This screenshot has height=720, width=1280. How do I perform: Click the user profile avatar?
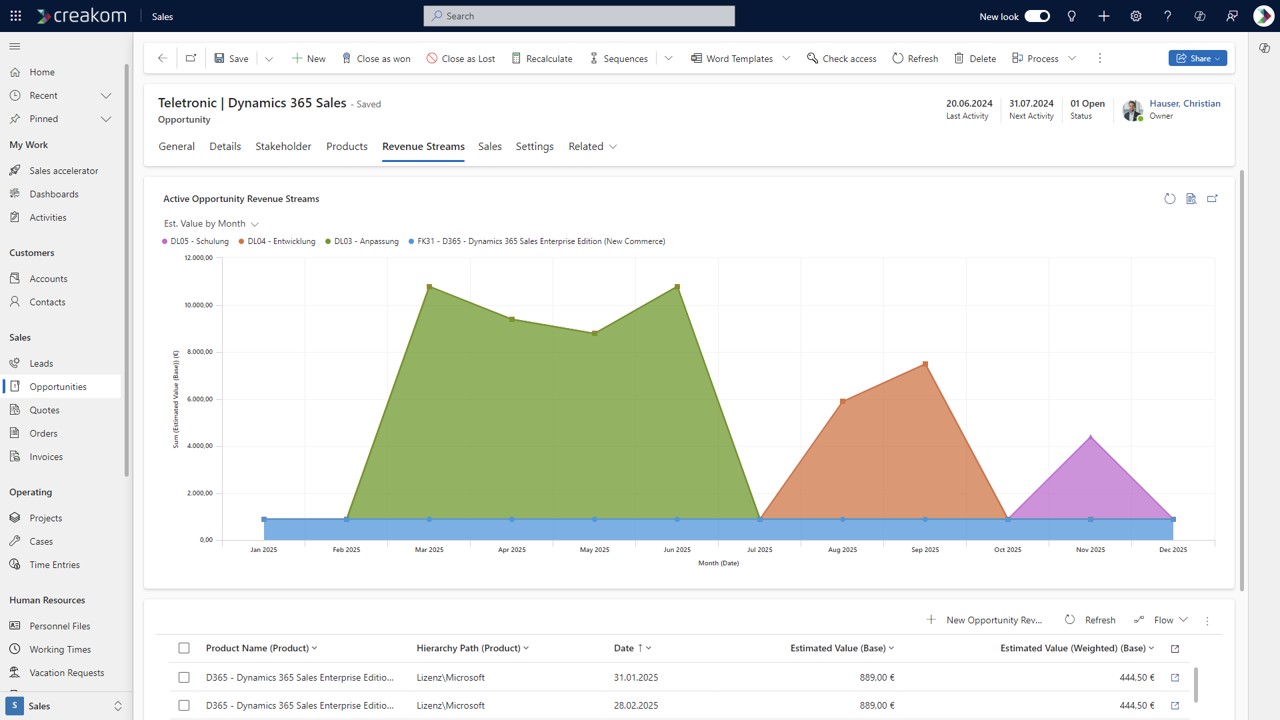coord(1263,16)
